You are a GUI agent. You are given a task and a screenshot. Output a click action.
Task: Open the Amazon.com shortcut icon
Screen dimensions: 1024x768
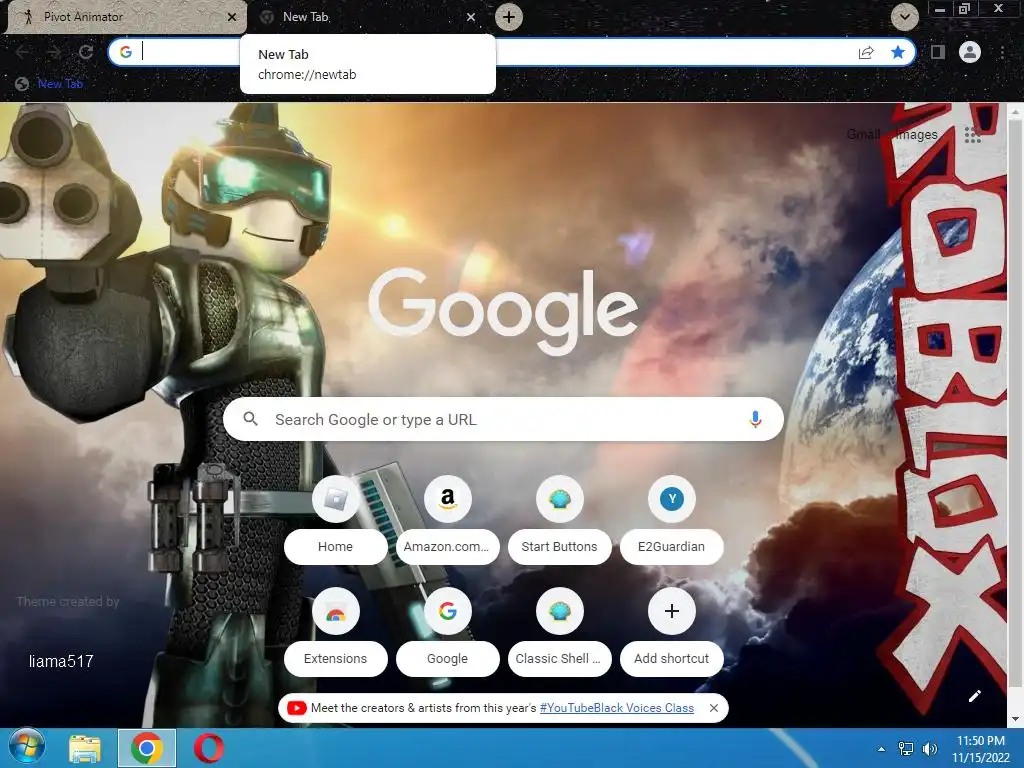tap(447, 499)
